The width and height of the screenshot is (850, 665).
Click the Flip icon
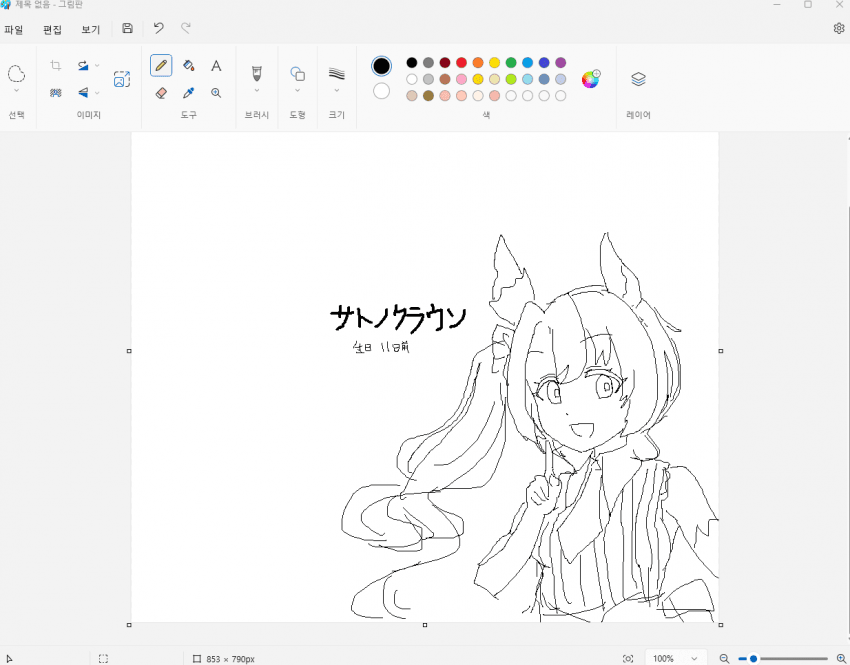click(x=83, y=93)
